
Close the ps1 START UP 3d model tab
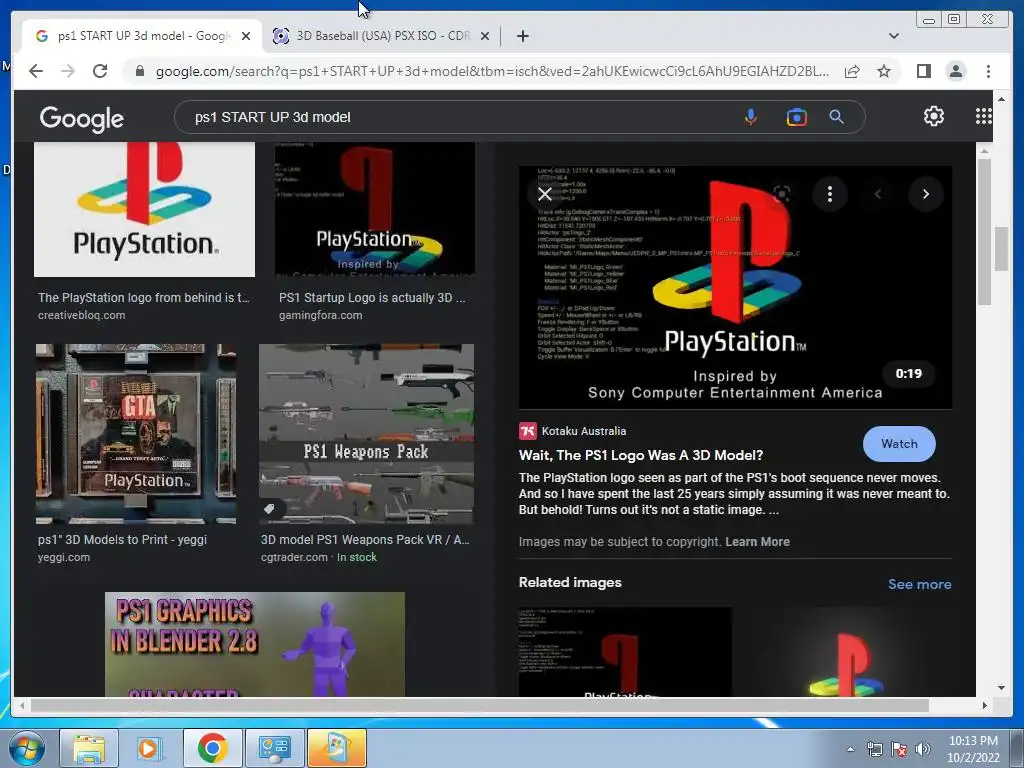pos(246,36)
